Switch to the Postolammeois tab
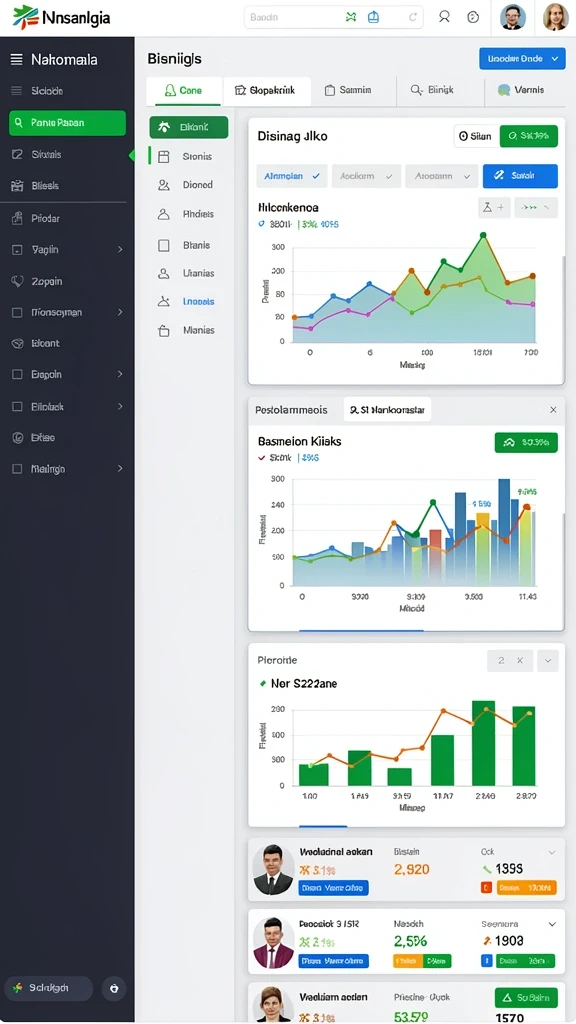Screen dimensions: 576x1024 (291, 410)
